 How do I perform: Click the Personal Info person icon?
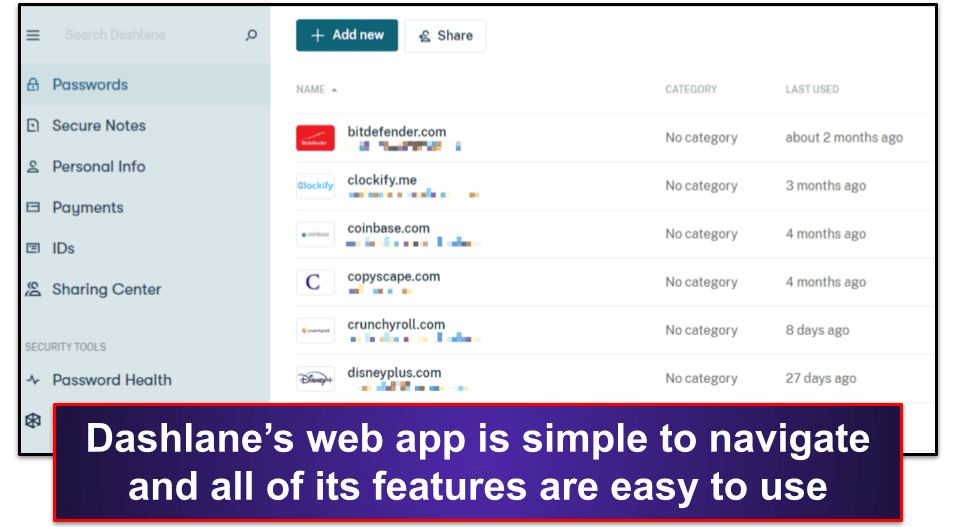point(33,167)
